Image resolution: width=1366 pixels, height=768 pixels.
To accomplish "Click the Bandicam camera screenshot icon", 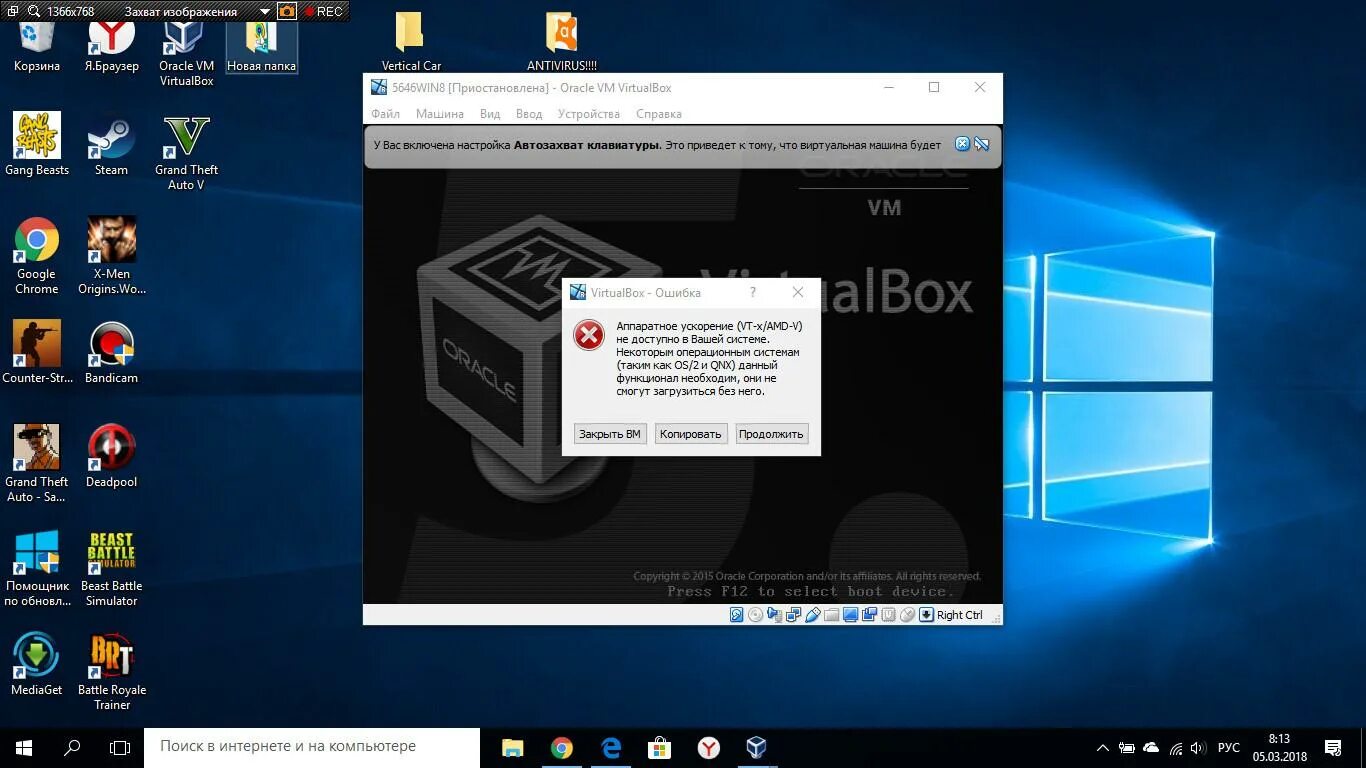I will pyautogui.click(x=287, y=11).
